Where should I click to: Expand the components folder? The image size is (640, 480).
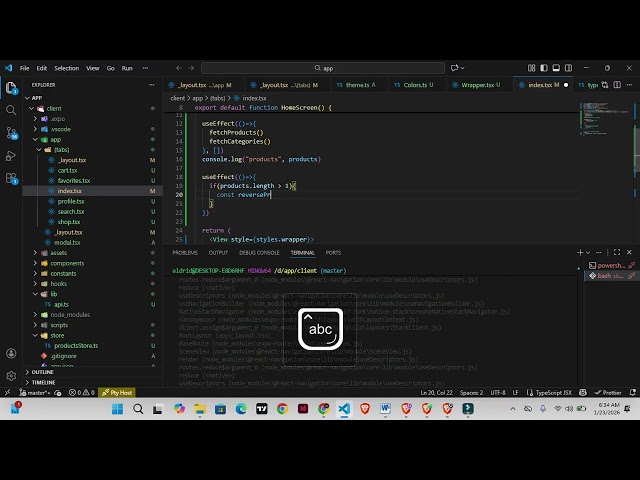point(67,263)
